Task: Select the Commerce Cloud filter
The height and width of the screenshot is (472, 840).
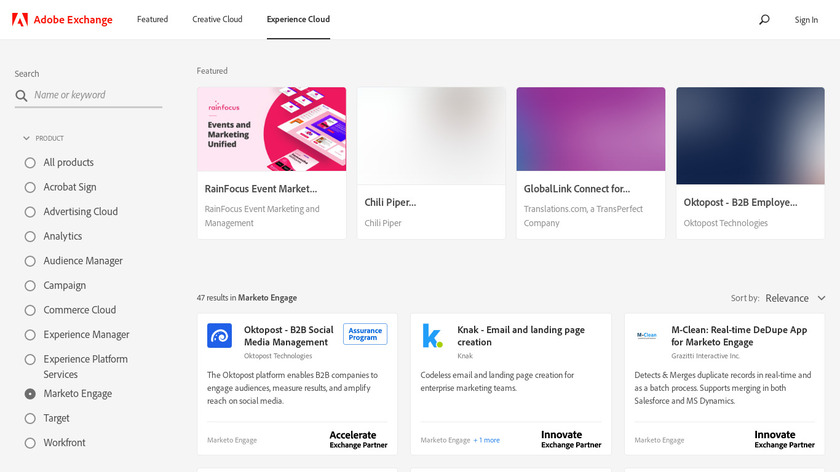Action: [x=30, y=311]
